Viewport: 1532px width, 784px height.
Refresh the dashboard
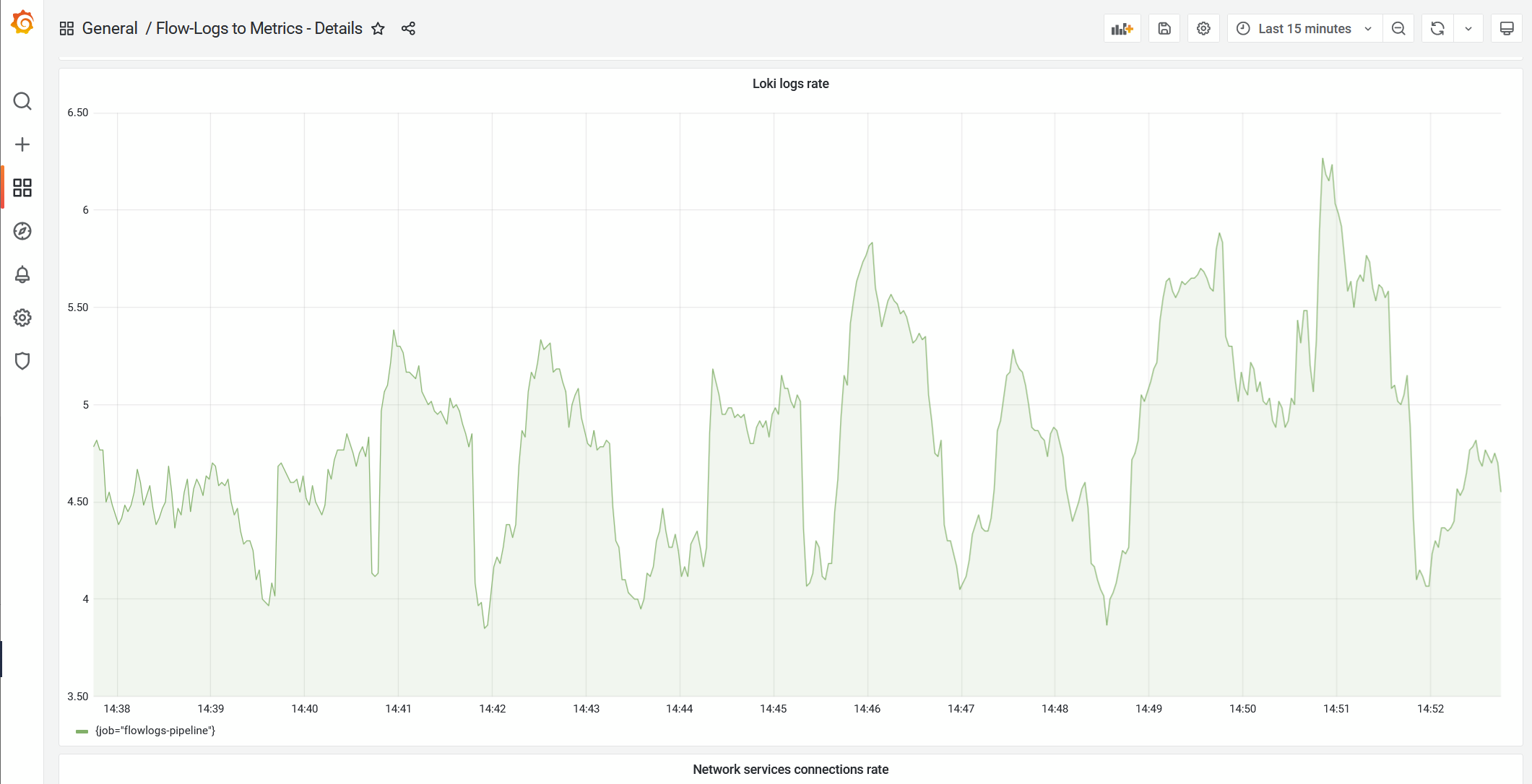pos(1437,29)
